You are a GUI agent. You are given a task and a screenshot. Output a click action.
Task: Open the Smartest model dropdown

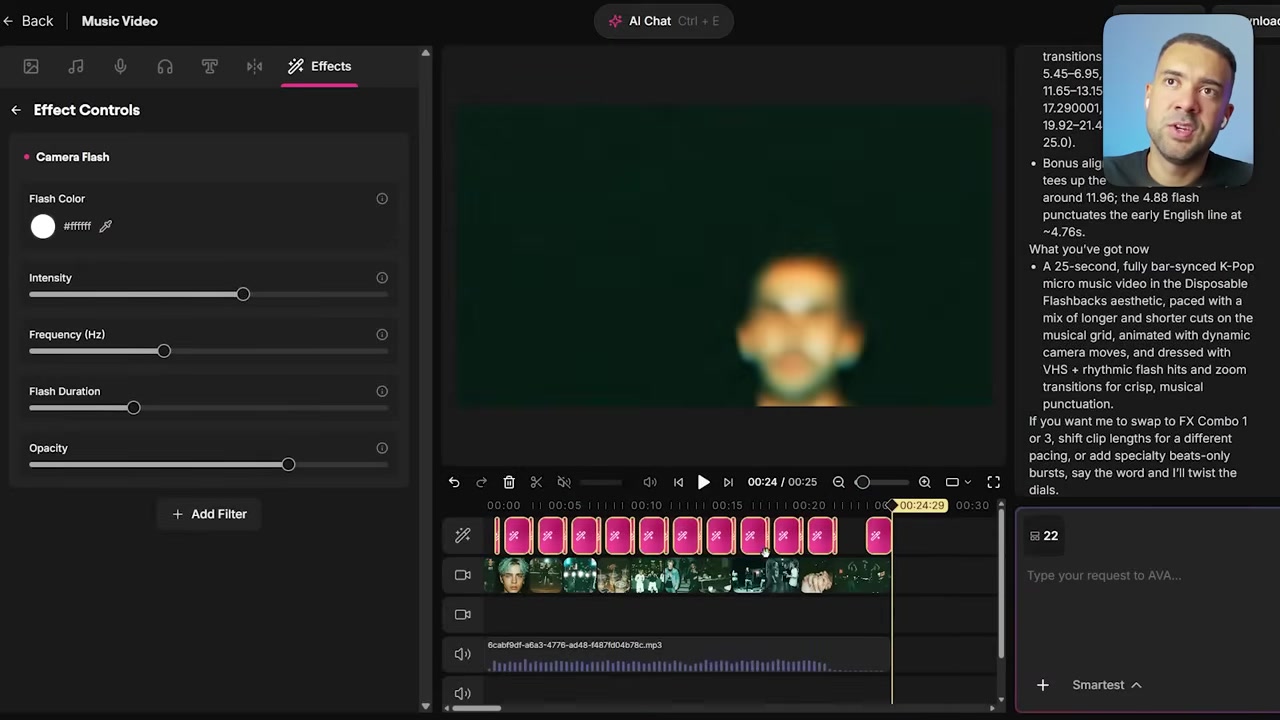(x=1107, y=685)
